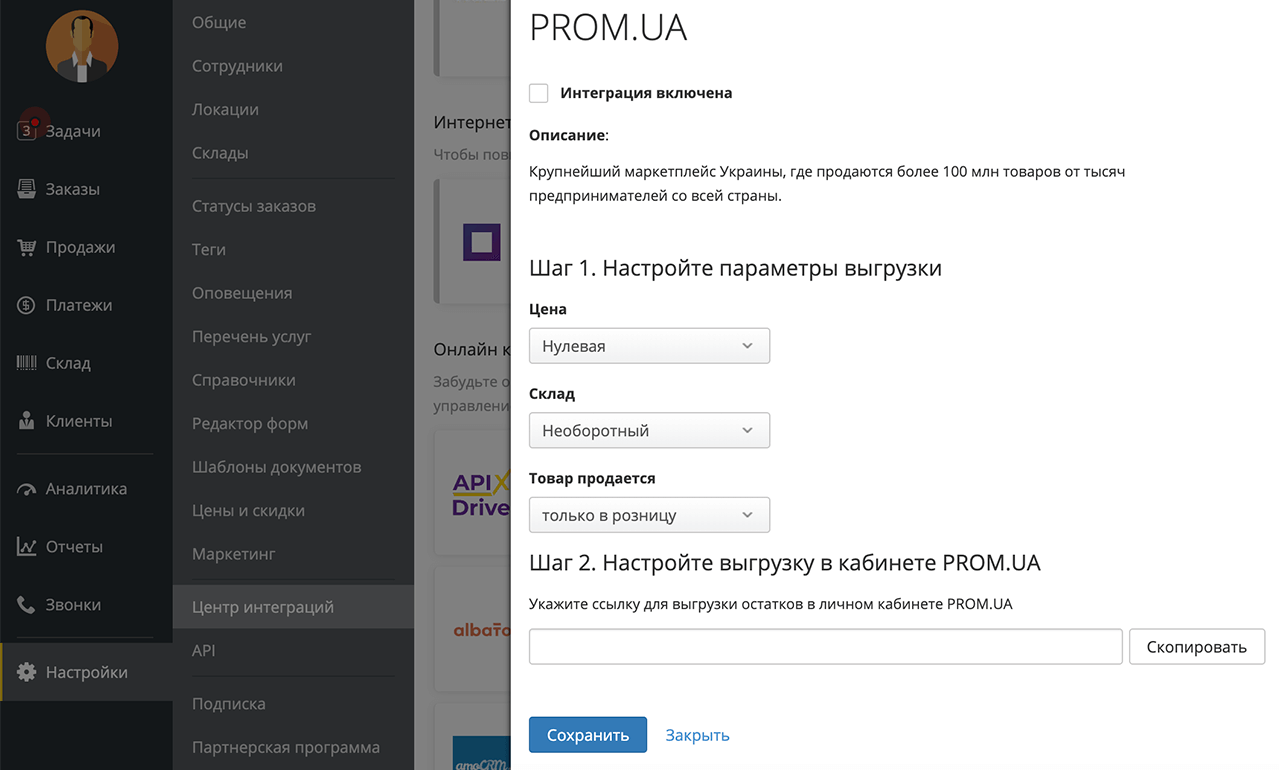Click the Описание label text

[x=568, y=135]
